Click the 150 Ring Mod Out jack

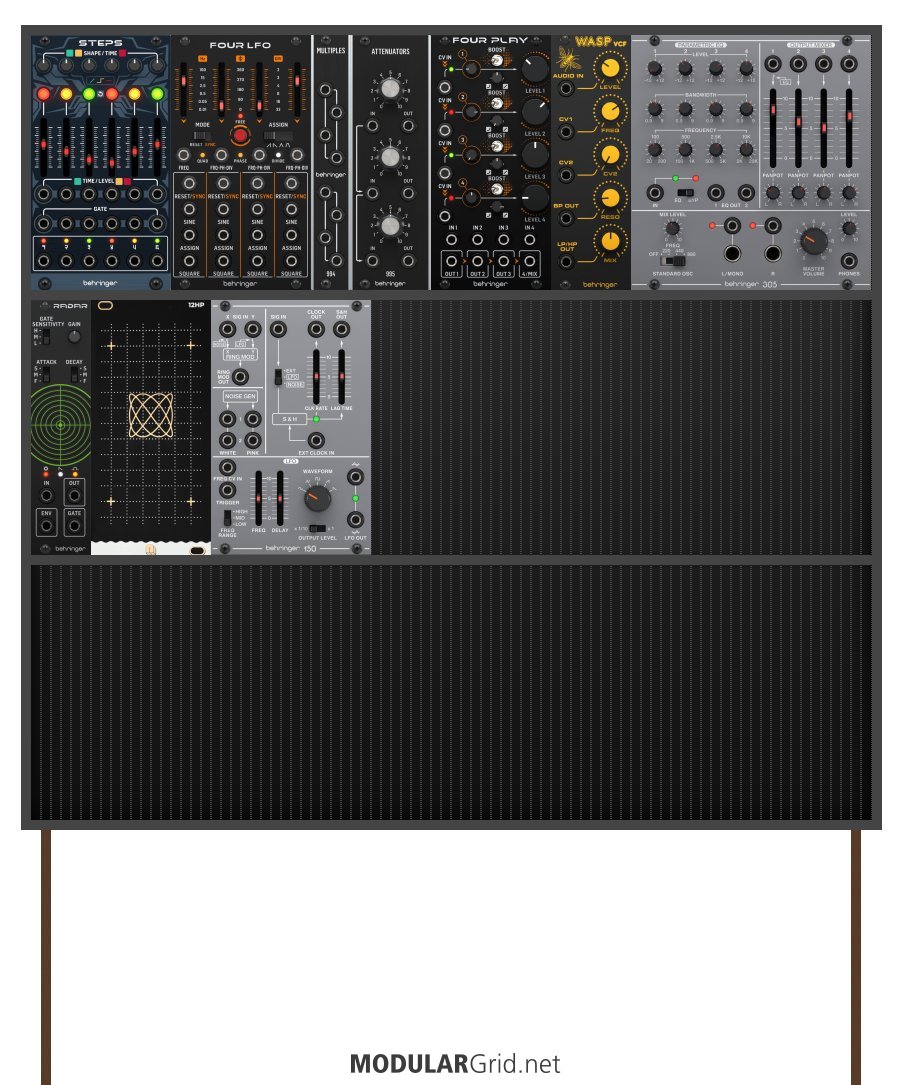click(240, 377)
